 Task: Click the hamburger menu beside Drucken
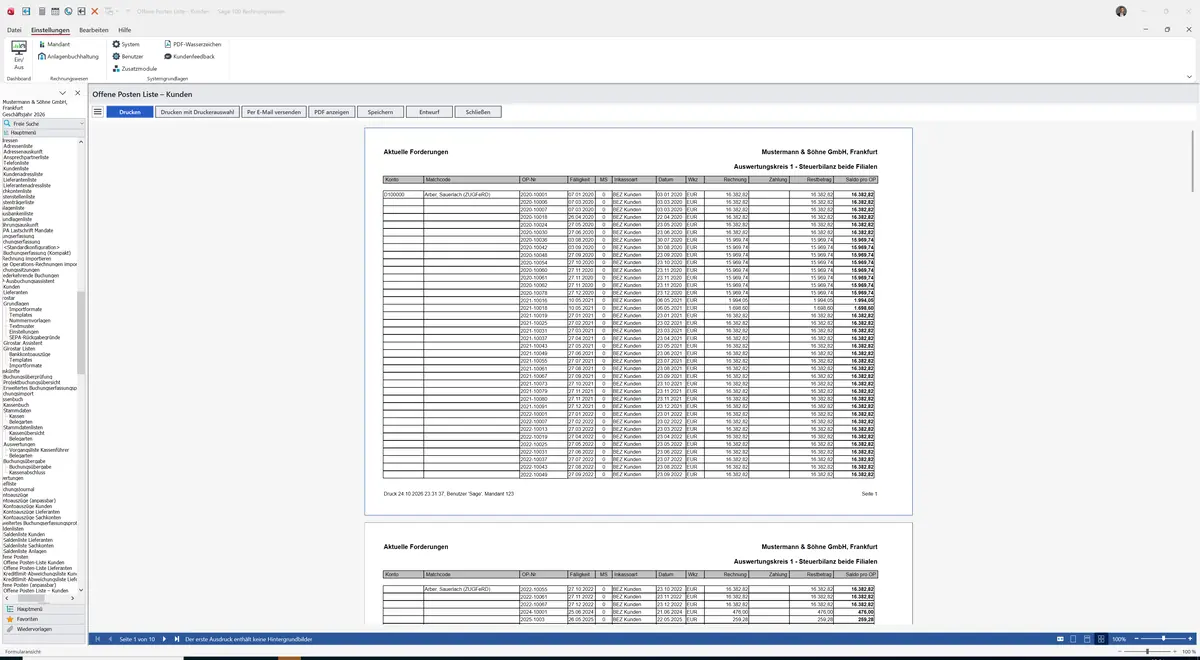[98, 112]
